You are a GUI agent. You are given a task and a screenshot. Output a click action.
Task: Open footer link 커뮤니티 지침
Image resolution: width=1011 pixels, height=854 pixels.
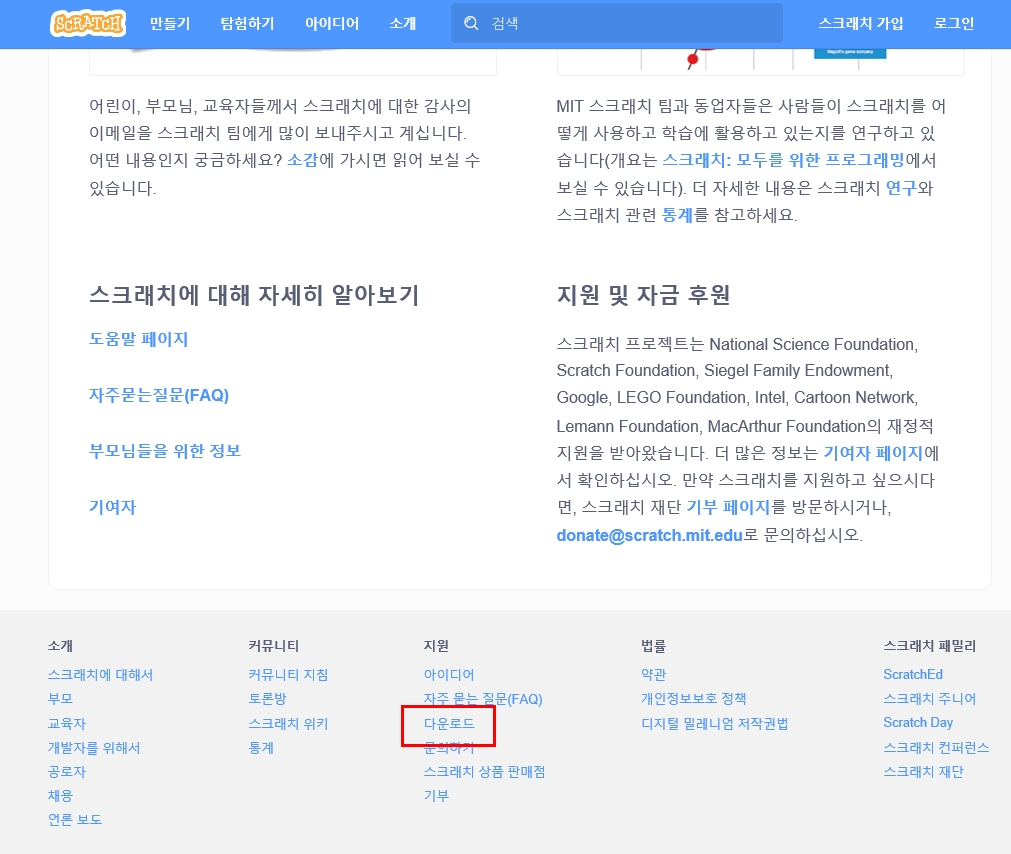pos(288,675)
